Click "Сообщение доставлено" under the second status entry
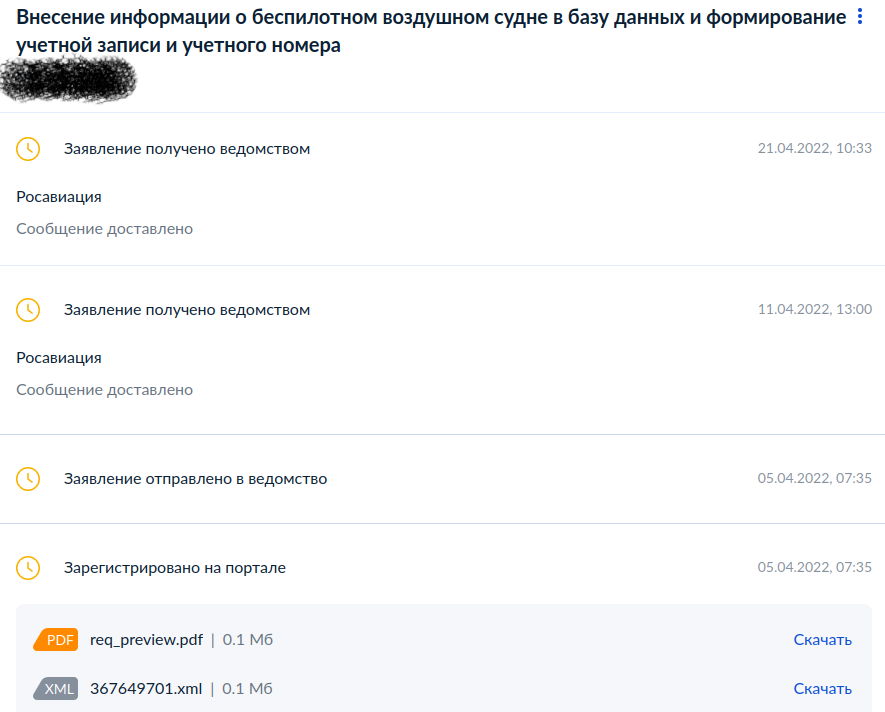 click(x=104, y=390)
